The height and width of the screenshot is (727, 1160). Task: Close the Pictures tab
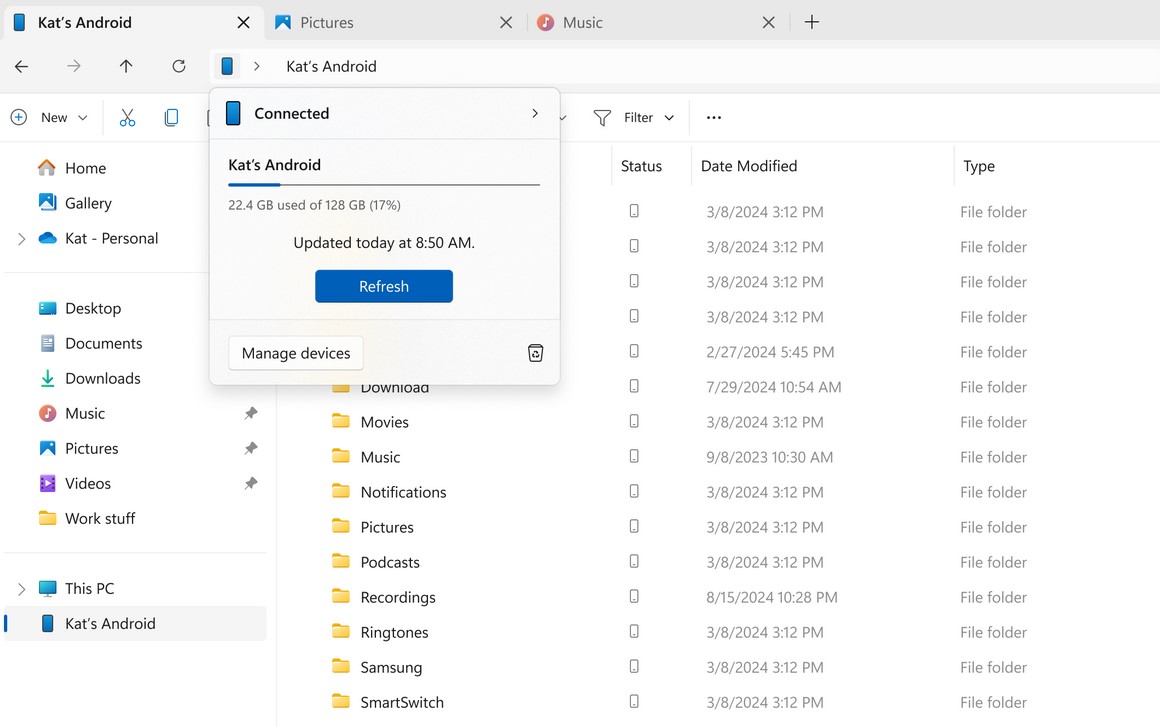(506, 23)
